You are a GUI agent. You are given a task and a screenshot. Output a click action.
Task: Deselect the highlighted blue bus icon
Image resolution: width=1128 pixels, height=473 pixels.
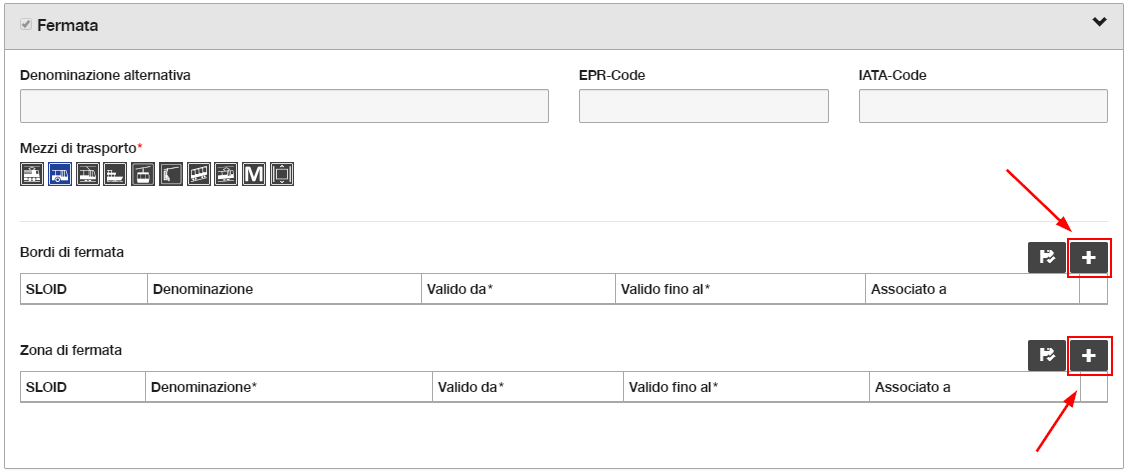coord(60,174)
